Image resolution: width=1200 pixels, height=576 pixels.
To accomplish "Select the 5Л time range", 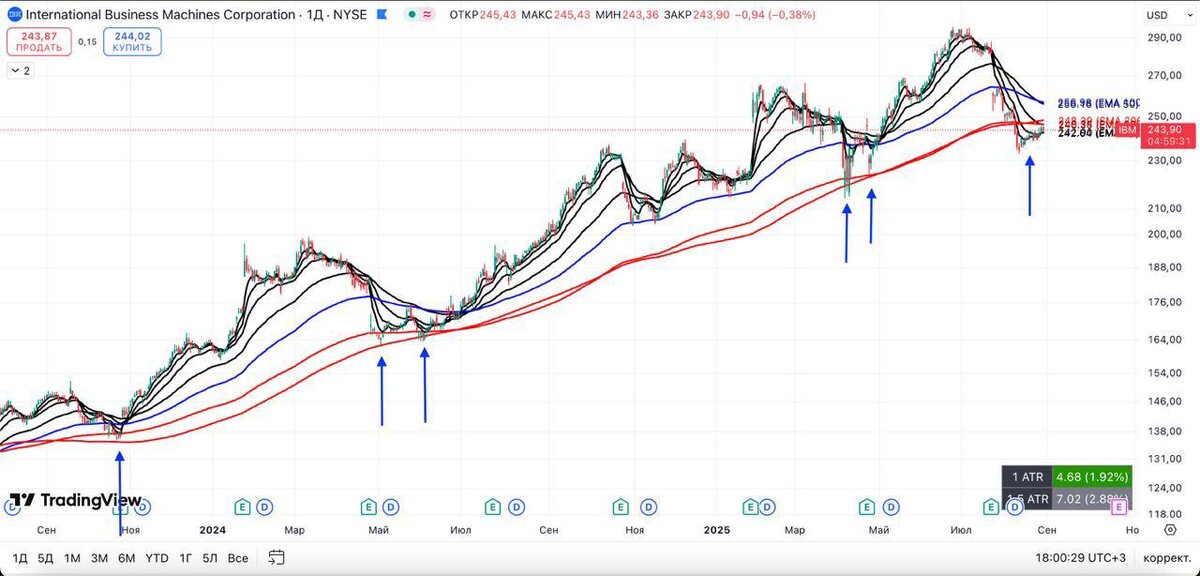I will 210,558.
